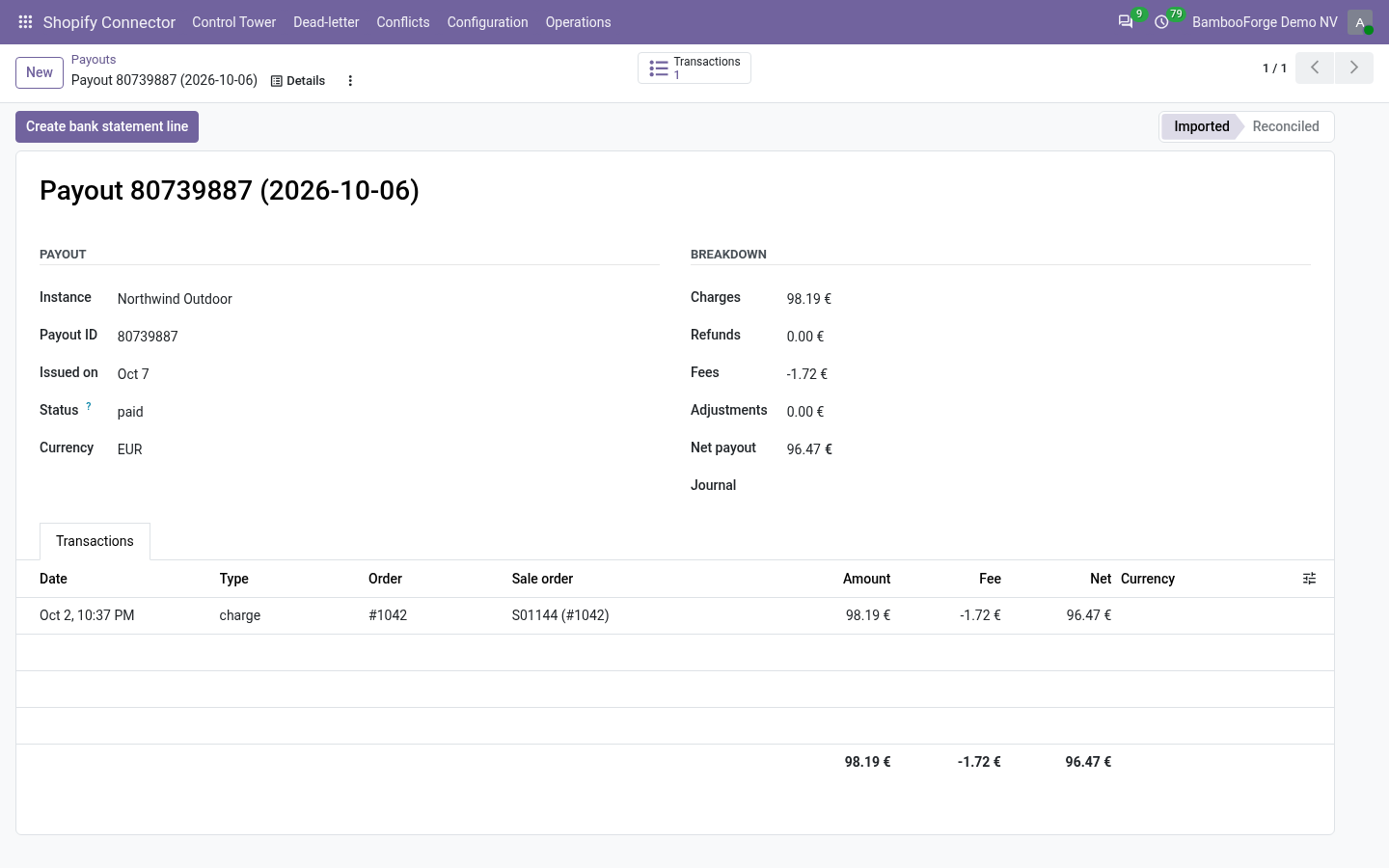Viewport: 1389px width, 868px height.
Task: Click the Instance value Northwind Outdoor
Action: pyautogui.click(x=175, y=299)
